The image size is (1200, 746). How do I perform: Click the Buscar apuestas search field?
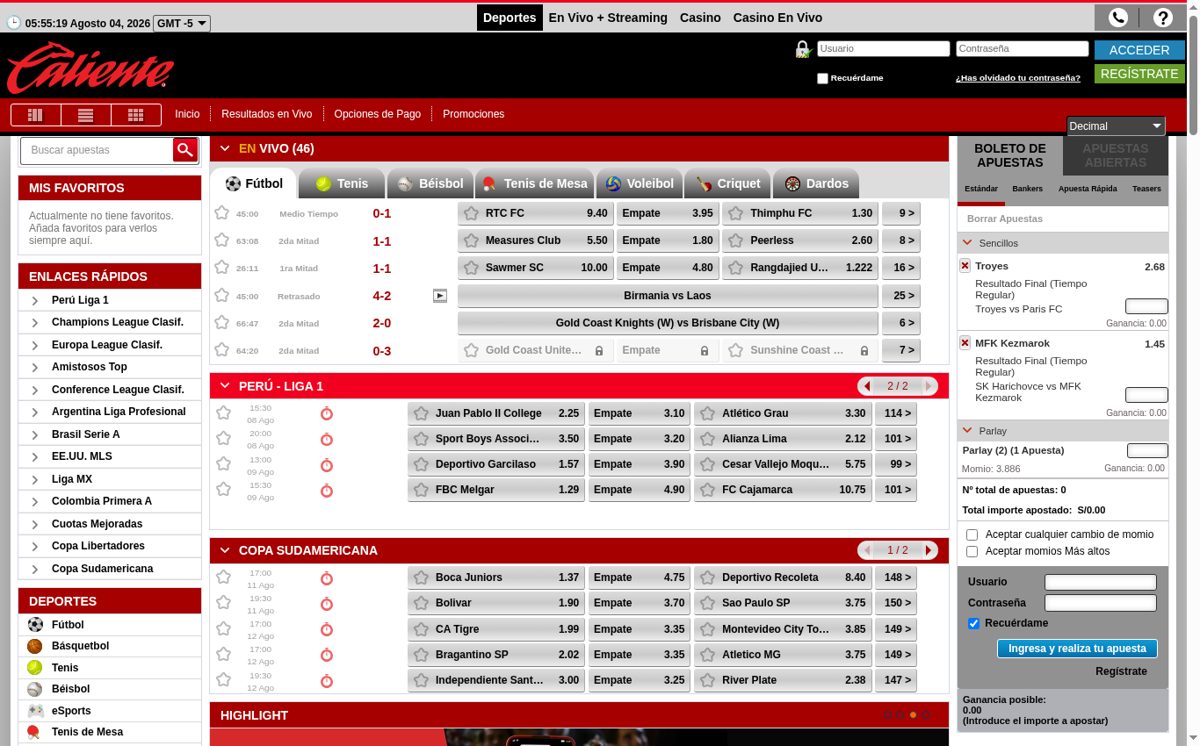point(97,150)
